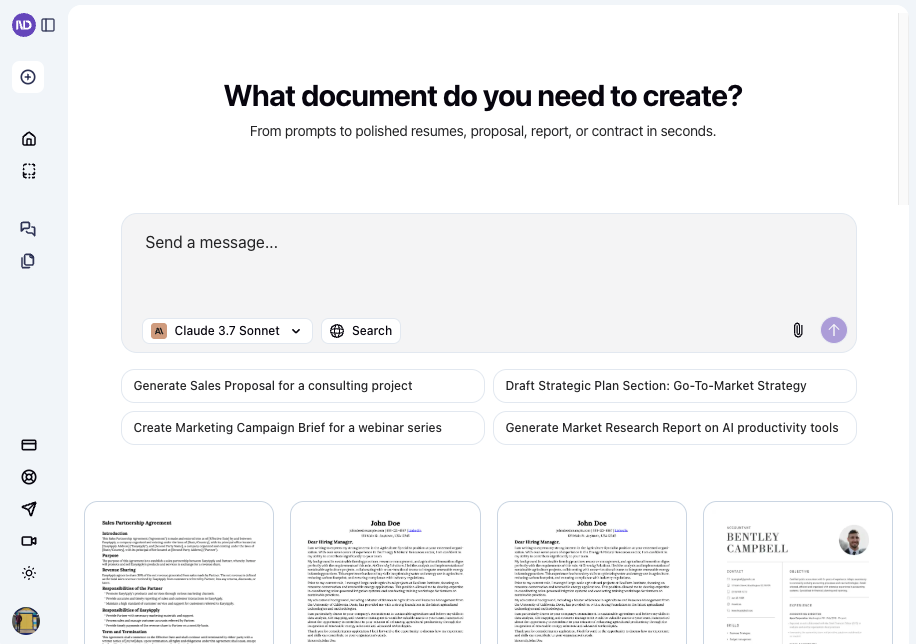Select the Home icon in the sidebar
The width and height of the screenshot is (916, 644).
tap(28, 138)
